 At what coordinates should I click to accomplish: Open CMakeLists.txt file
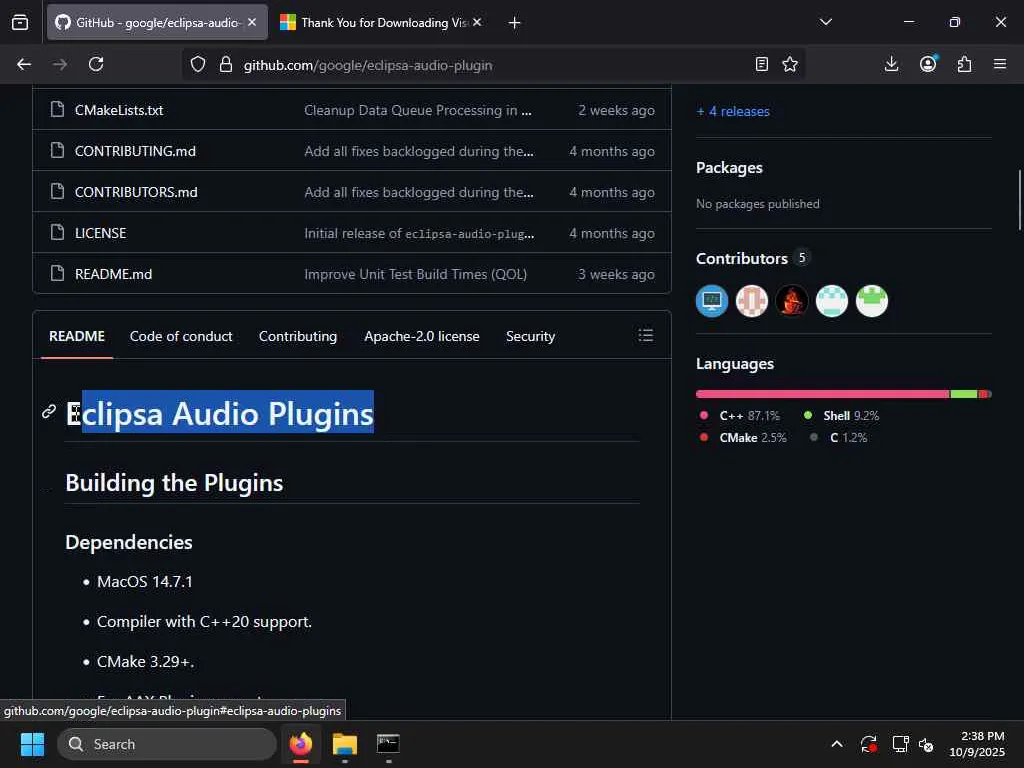click(119, 110)
